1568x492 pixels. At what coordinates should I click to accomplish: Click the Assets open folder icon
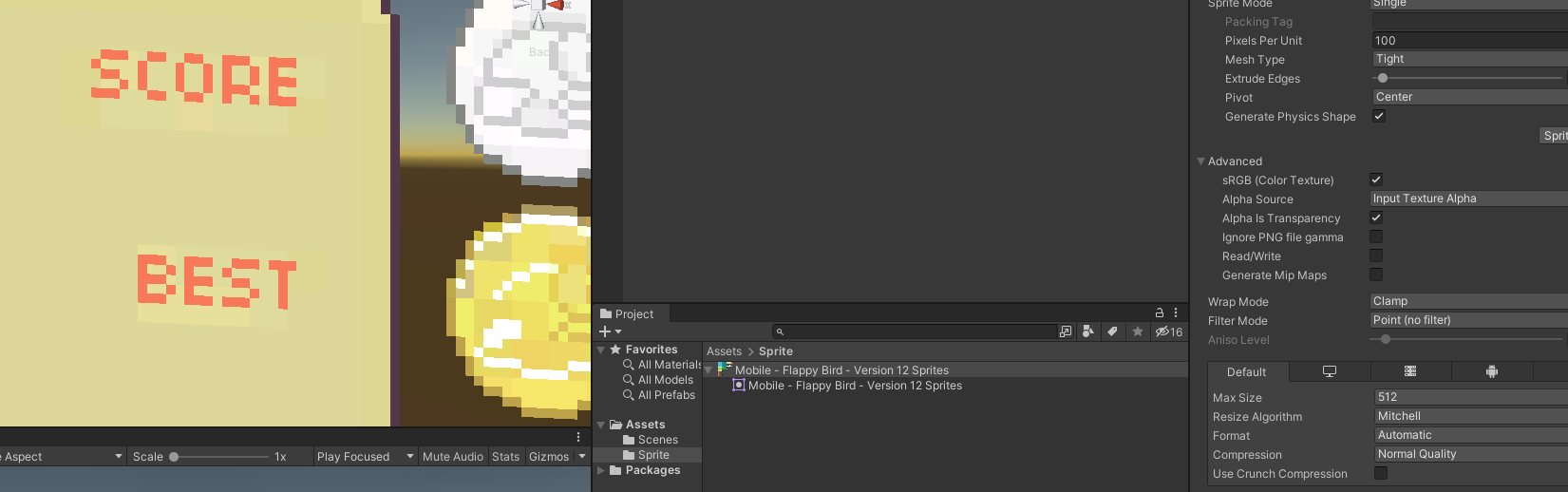coord(615,425)
